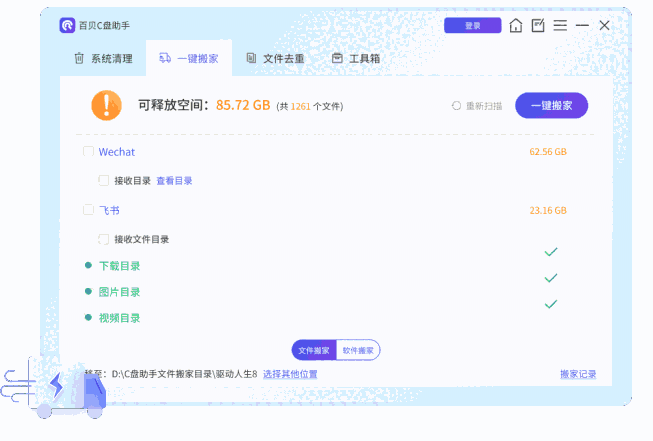
Task: Switch to the 系统清理 tab
Action: pyautogui.click(x=103, y=58)
